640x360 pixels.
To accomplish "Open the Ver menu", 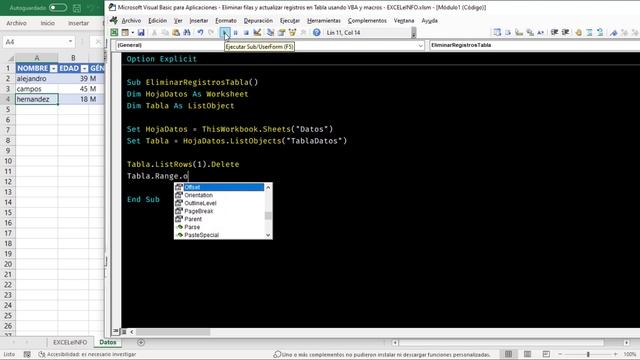I will [178, 20].
